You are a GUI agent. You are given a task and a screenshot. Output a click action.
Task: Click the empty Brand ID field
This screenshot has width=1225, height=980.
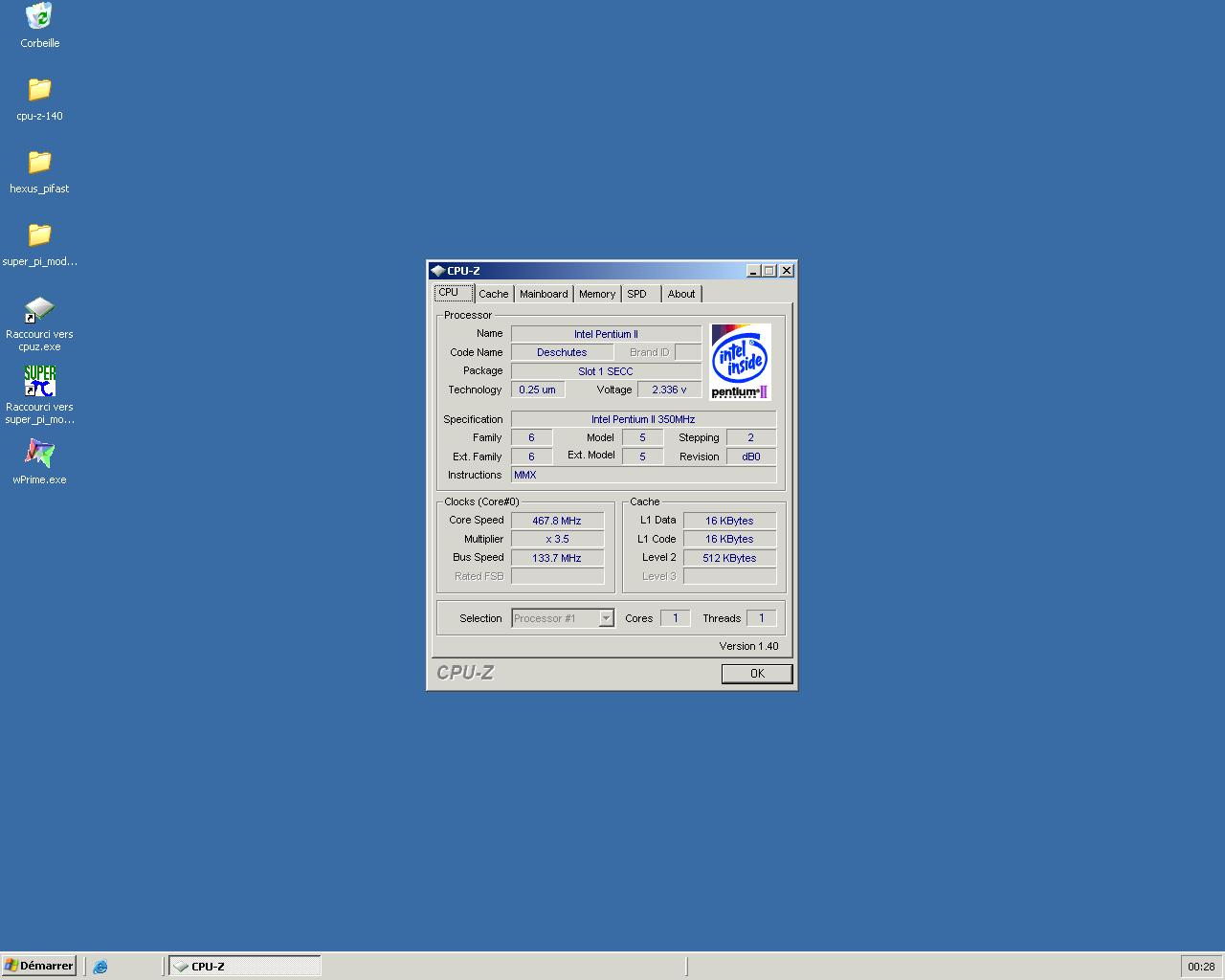click(x=688, y=352)
